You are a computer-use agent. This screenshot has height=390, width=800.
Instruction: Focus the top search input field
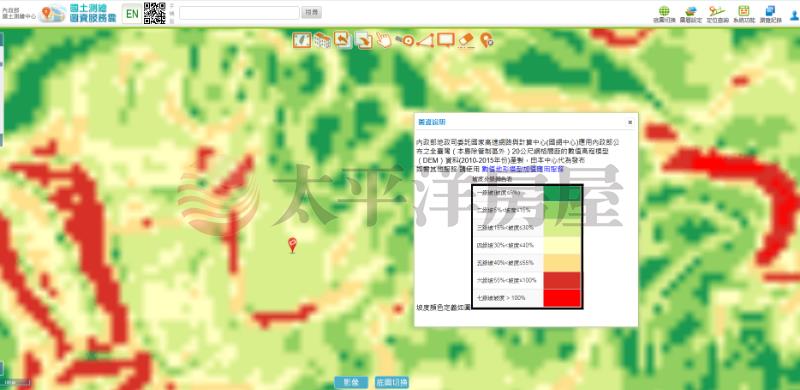click(239, 13)
